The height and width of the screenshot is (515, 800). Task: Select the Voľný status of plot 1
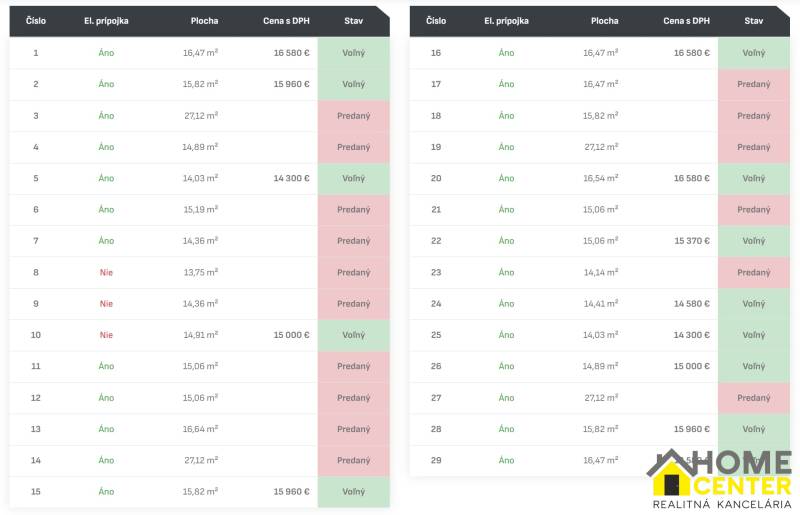coord(353,53)
